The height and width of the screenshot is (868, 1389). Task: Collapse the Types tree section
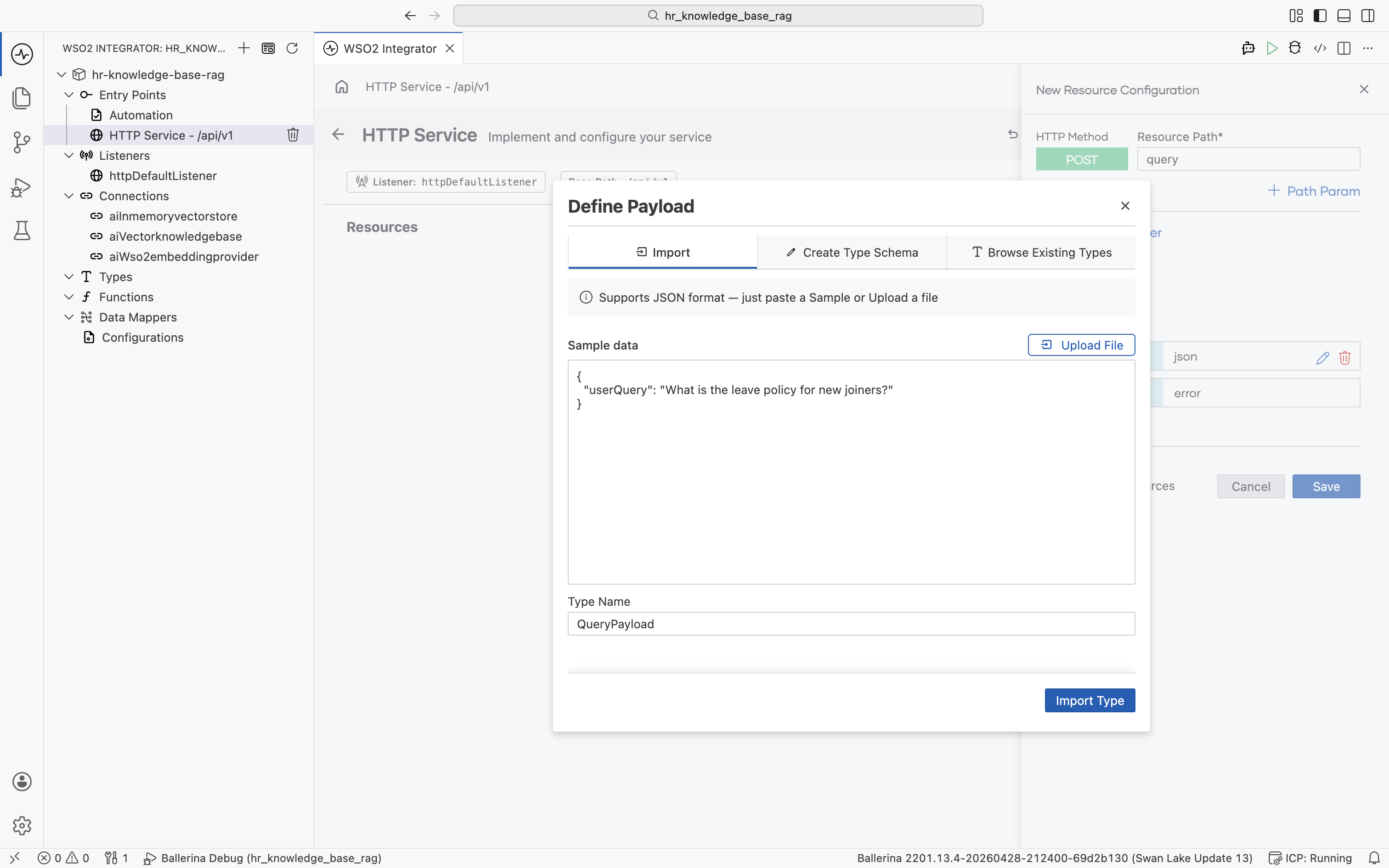pos(69,276)
